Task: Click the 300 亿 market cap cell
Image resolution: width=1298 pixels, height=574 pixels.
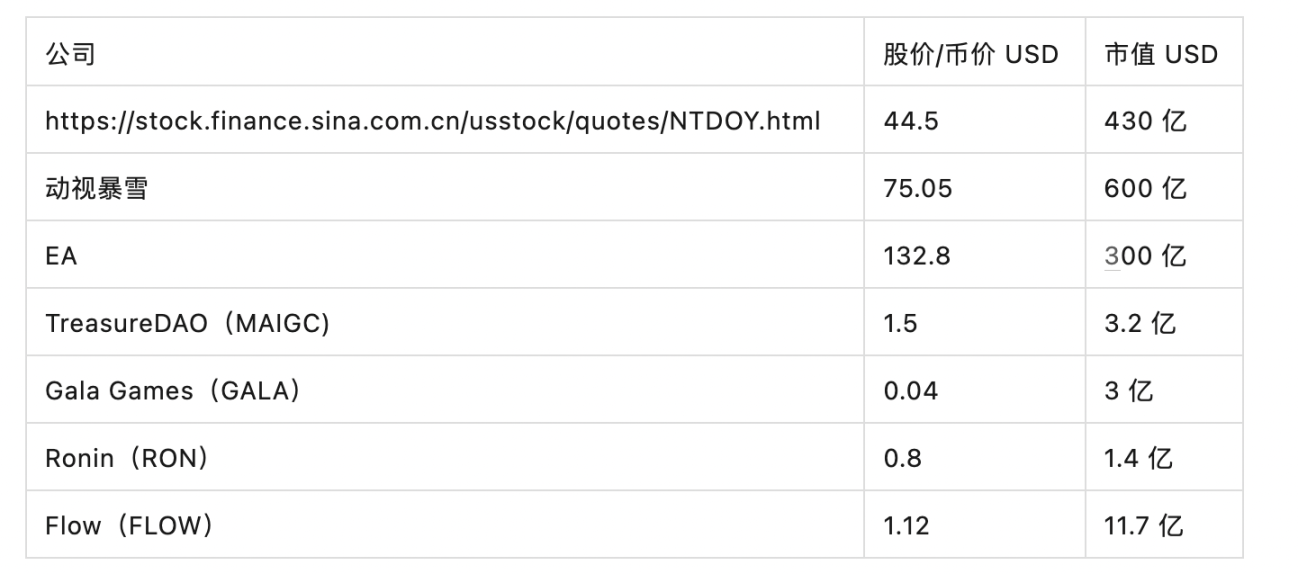Action: pyautogui.click(x=1145, y=256)
